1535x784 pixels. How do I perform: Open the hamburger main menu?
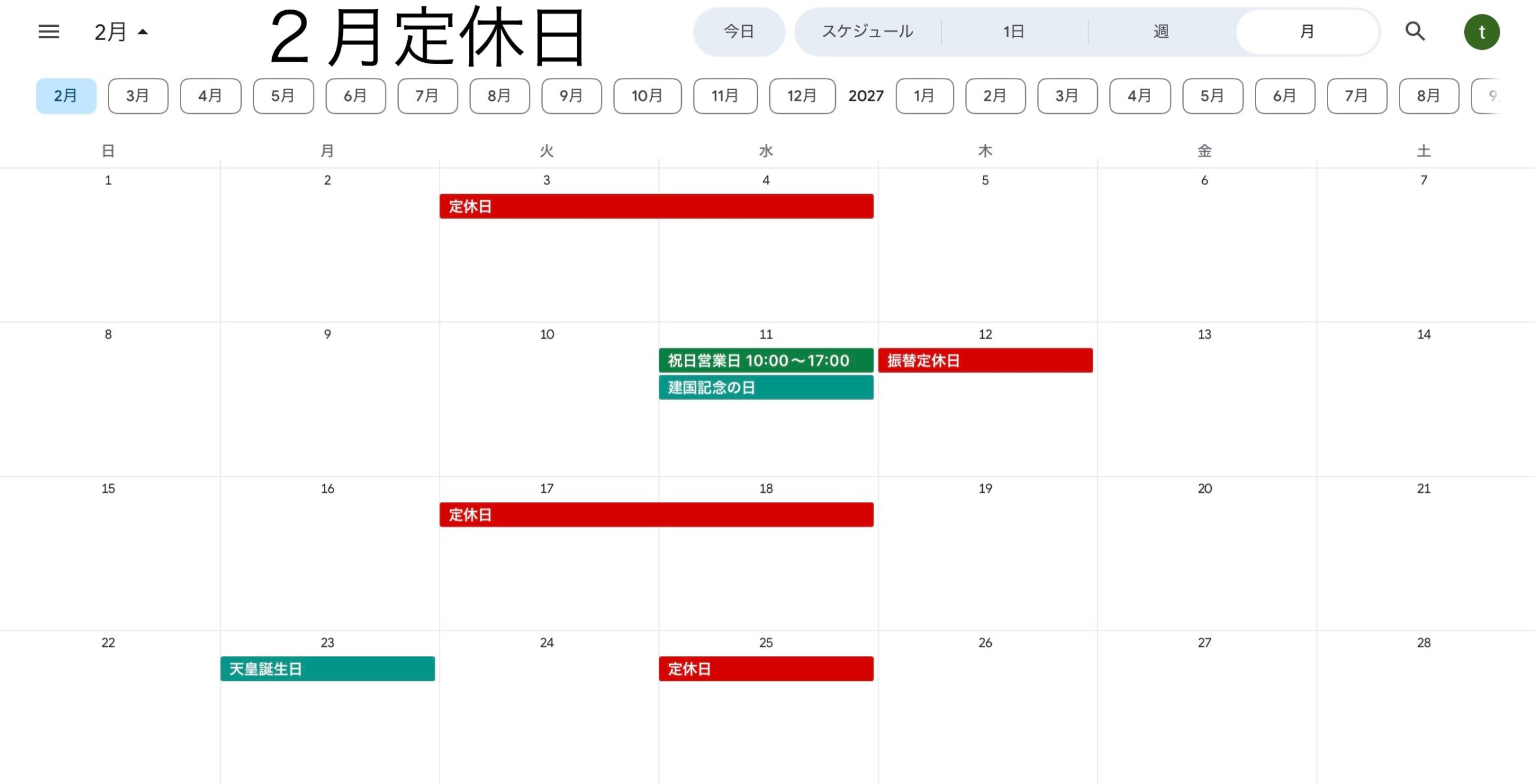pyautogui.click(x=49, y=32)
